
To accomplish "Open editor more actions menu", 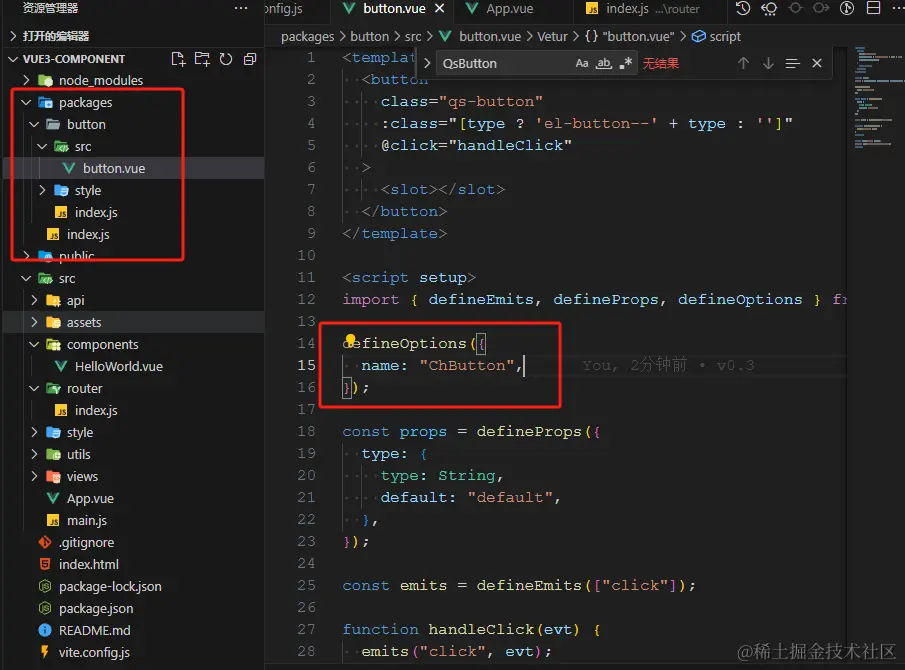I will pos(898,8).
